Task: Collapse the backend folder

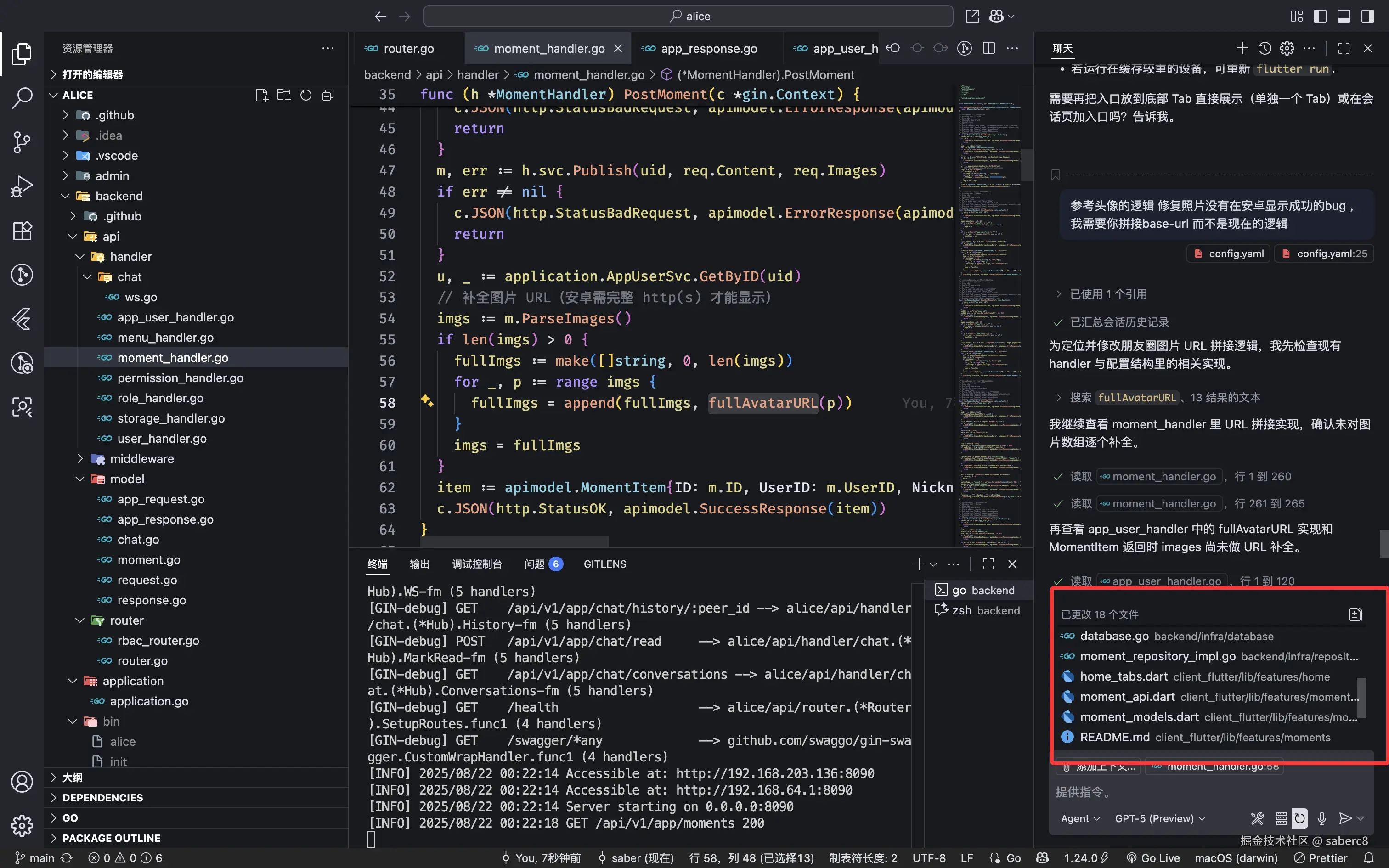Action: click(x=65, y=197)
